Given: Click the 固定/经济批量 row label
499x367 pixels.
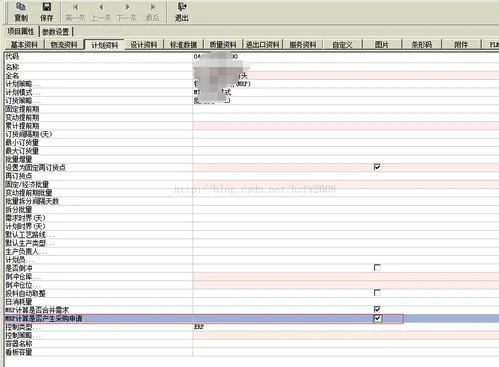Looking at the screenshot, I should 27,184.
